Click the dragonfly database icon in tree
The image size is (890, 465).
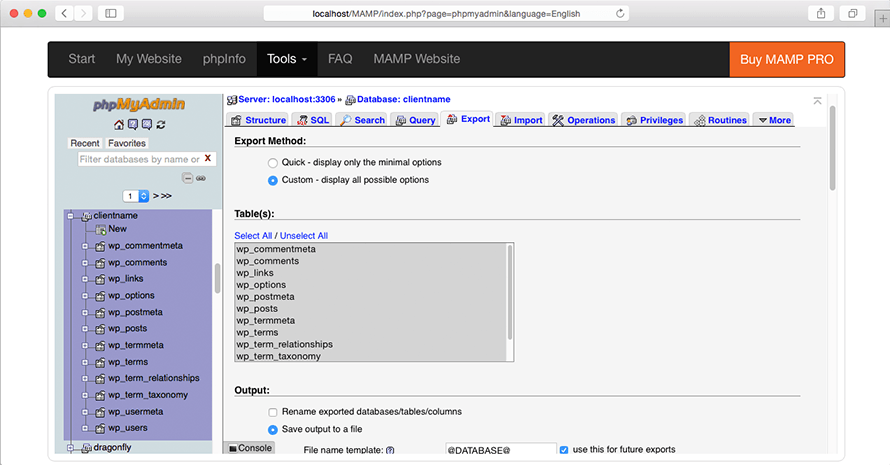(x=87, y=448)
